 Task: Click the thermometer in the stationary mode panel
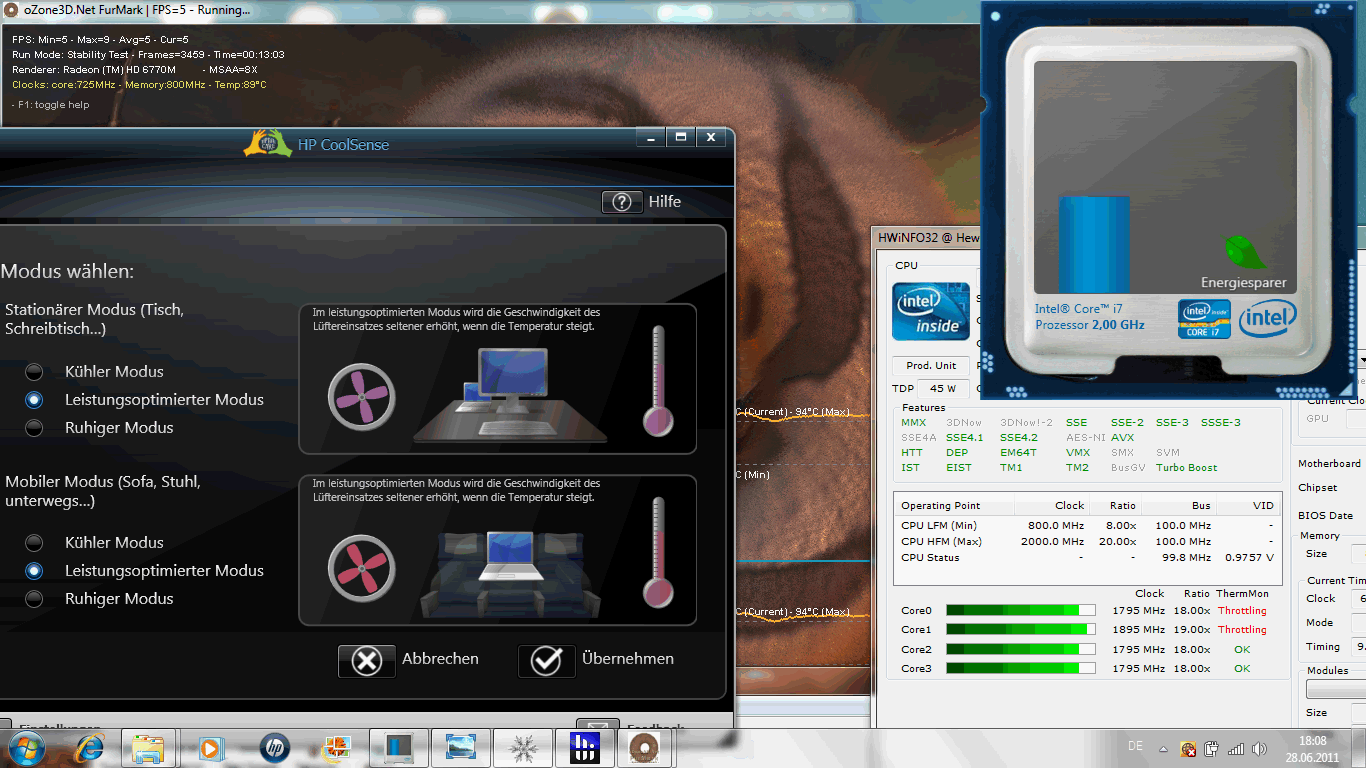pyautogui.click(x=658, y=380)
